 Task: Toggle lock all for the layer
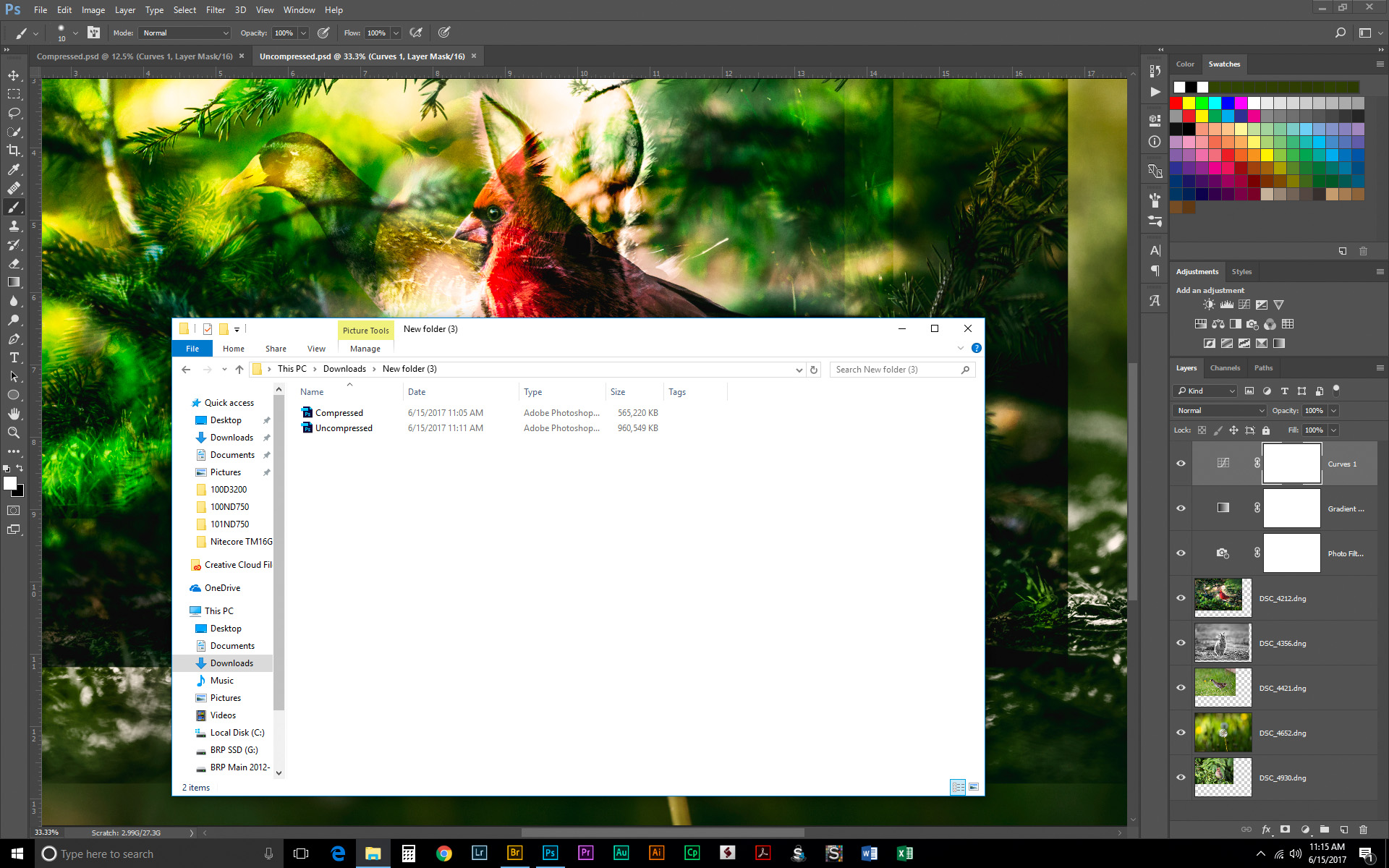(x=1266, y=430)
